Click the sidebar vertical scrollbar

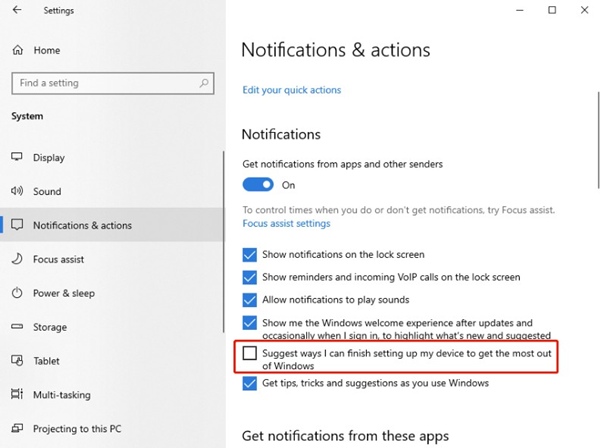(223, 242)
